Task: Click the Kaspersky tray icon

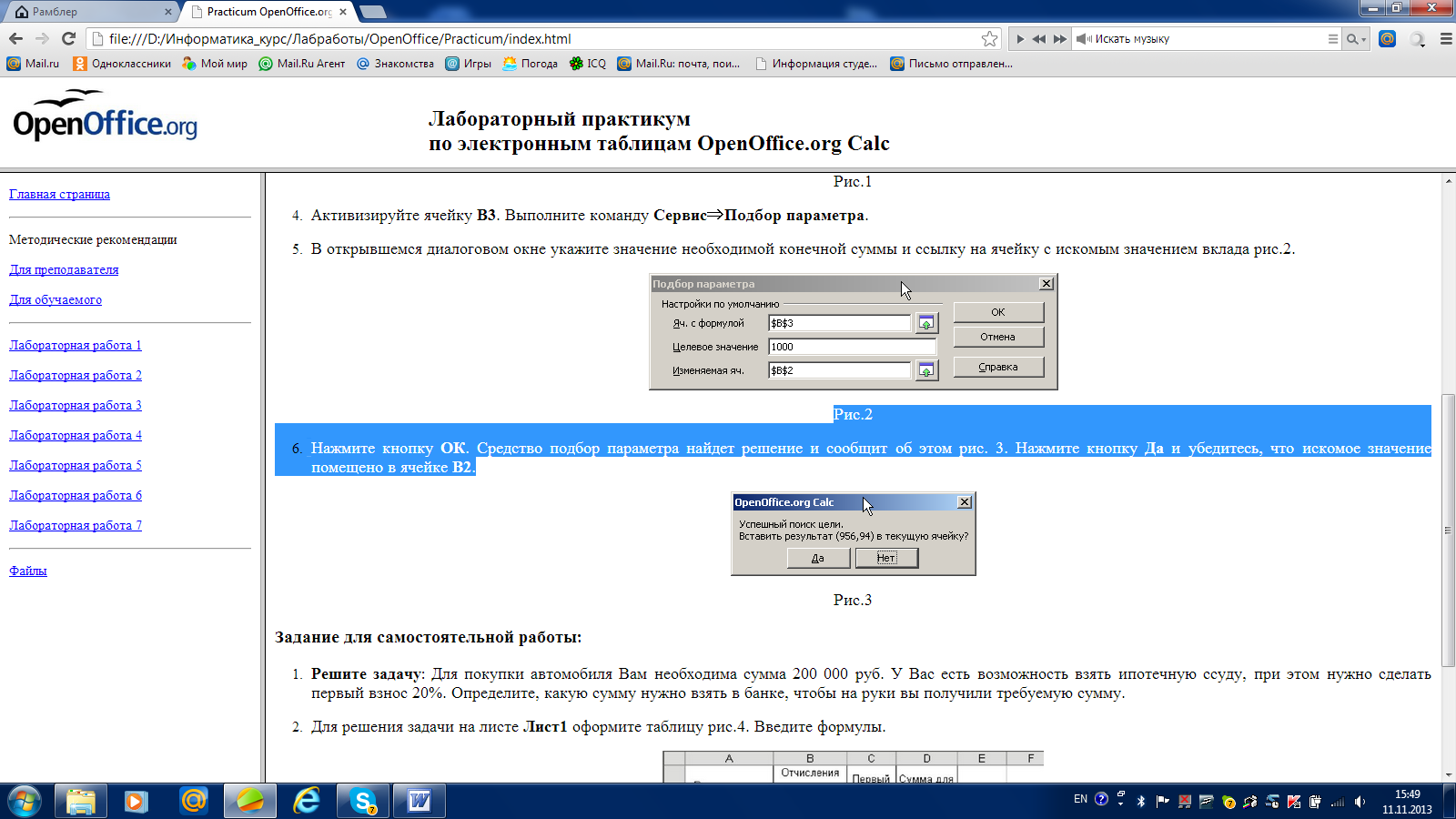Action: pyautogui.click(x=1294, y=802)
